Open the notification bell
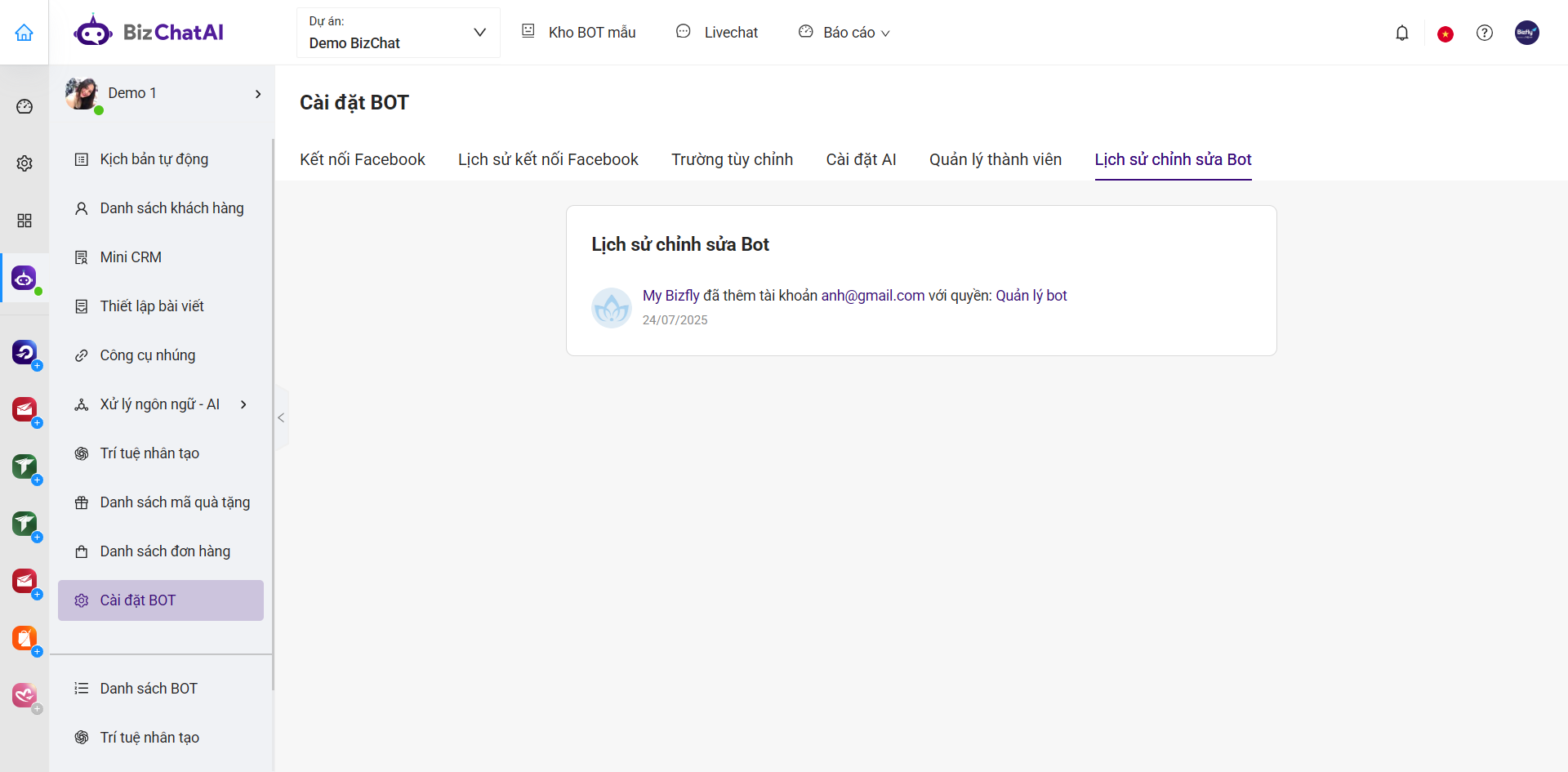 1401,33
